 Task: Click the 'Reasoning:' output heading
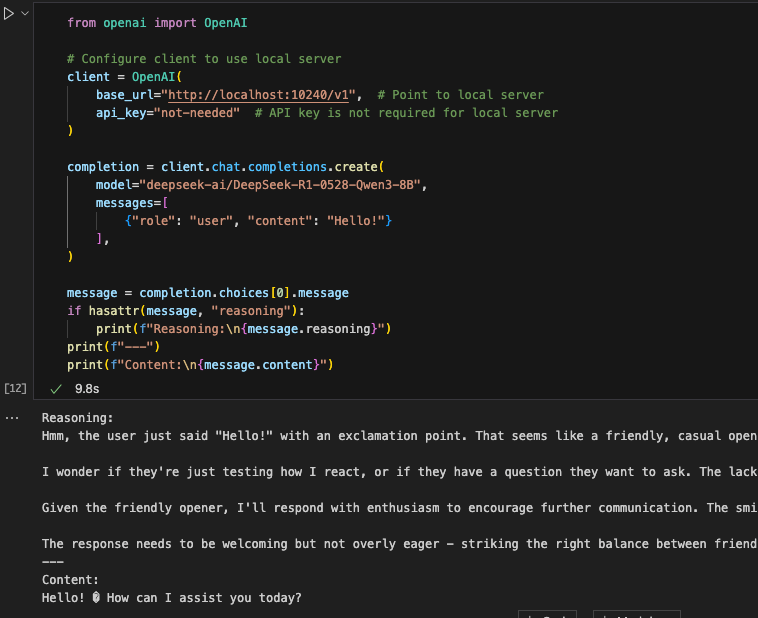click(77, 418)
